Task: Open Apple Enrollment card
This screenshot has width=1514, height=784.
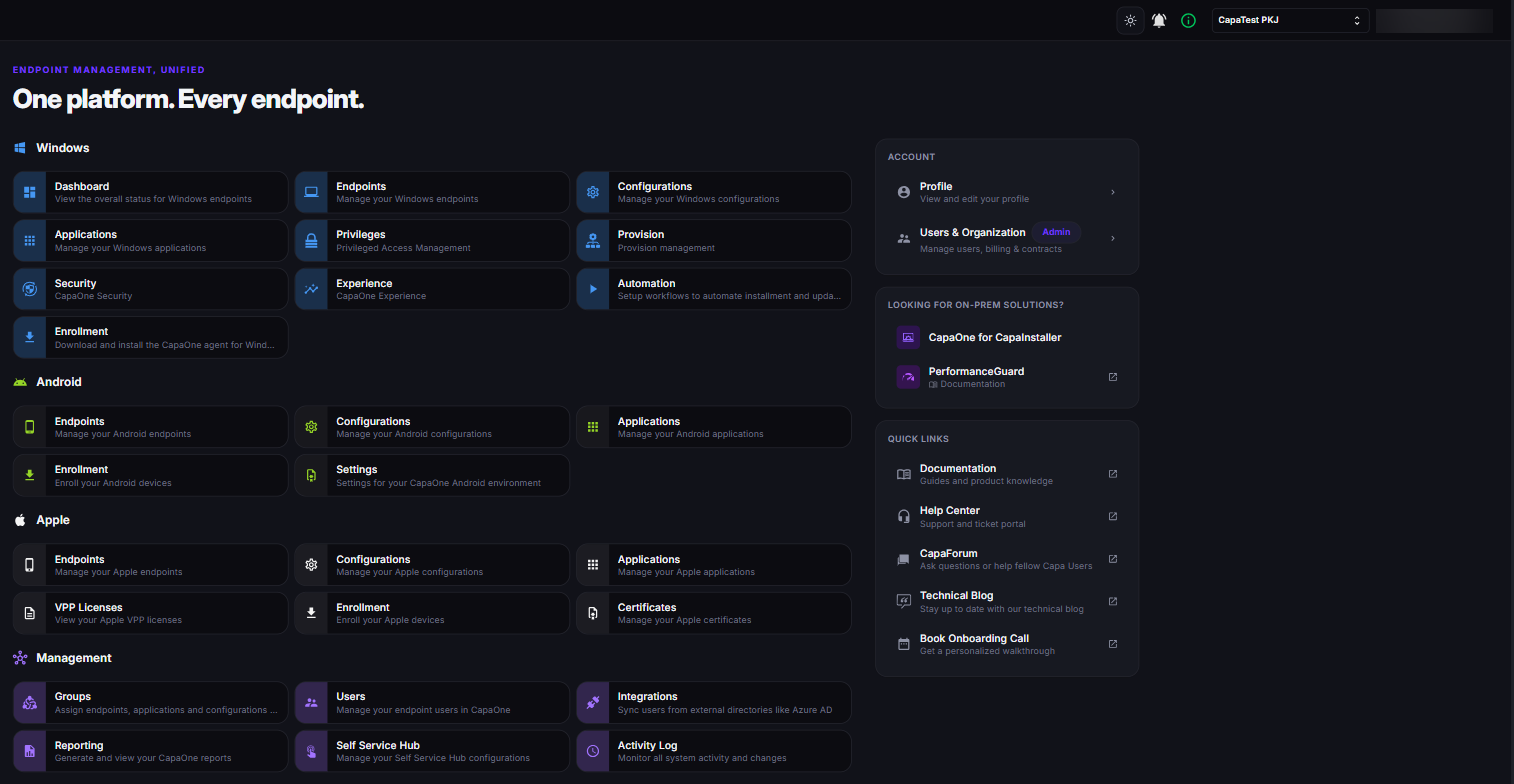Action: 432,613
